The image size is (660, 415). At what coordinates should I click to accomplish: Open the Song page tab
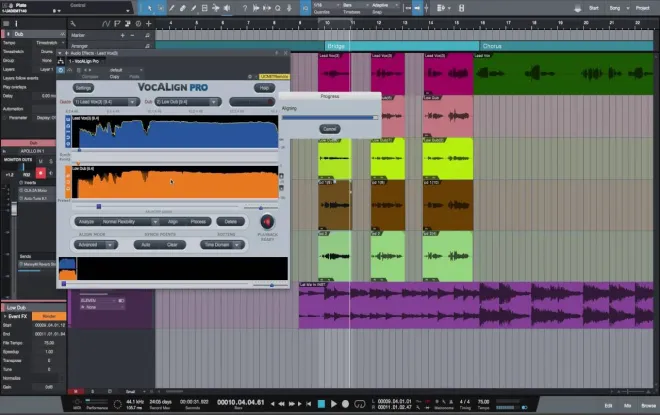(615, 8)
